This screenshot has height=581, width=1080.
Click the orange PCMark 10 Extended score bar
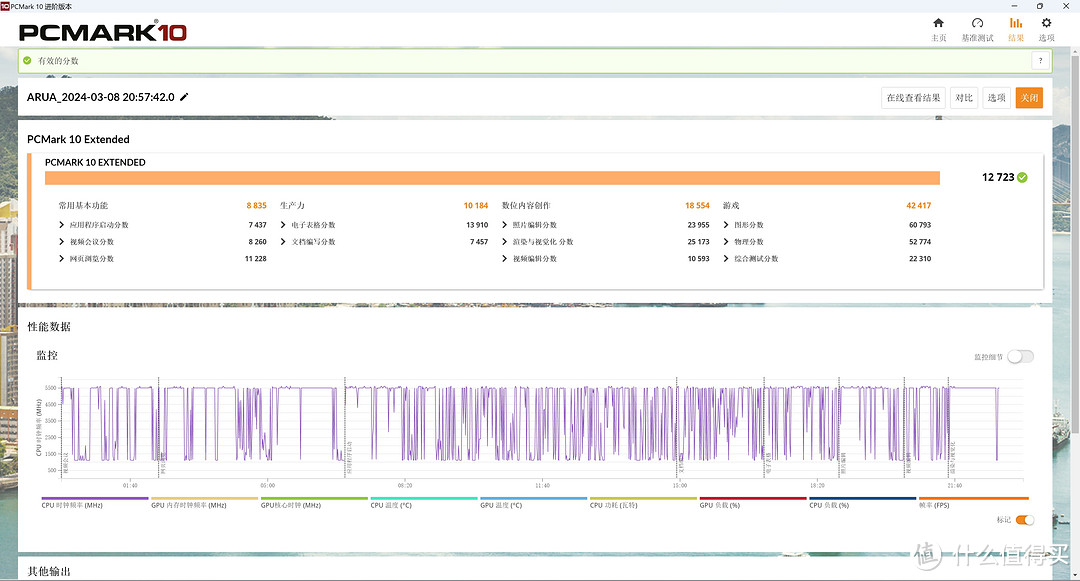click(x=492, y=178)
